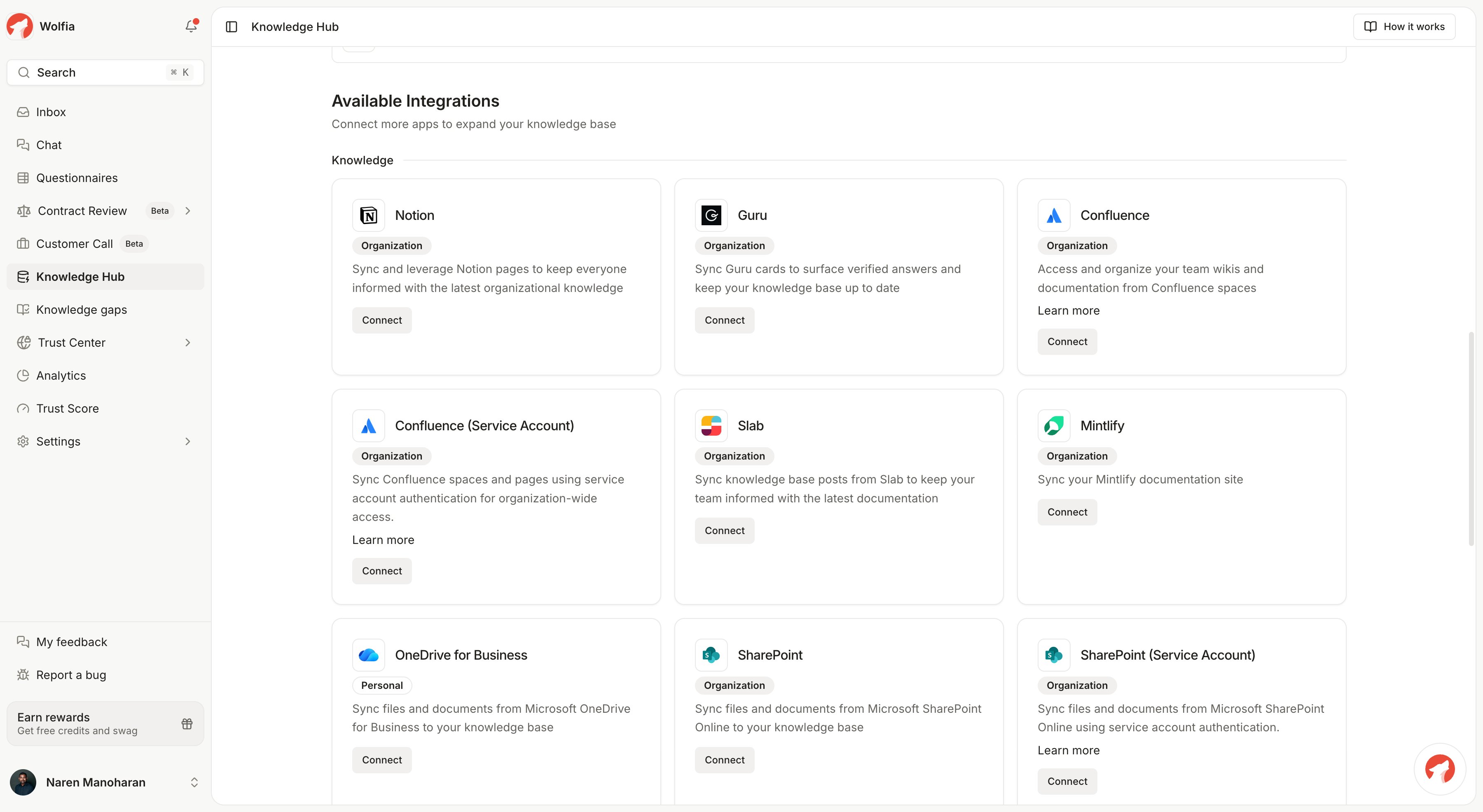Go to Chat in the sidebar

[105, 145]
